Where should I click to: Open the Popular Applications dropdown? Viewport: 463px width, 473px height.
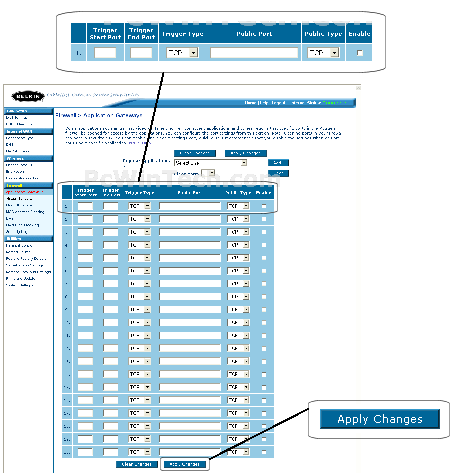[210, 163]
